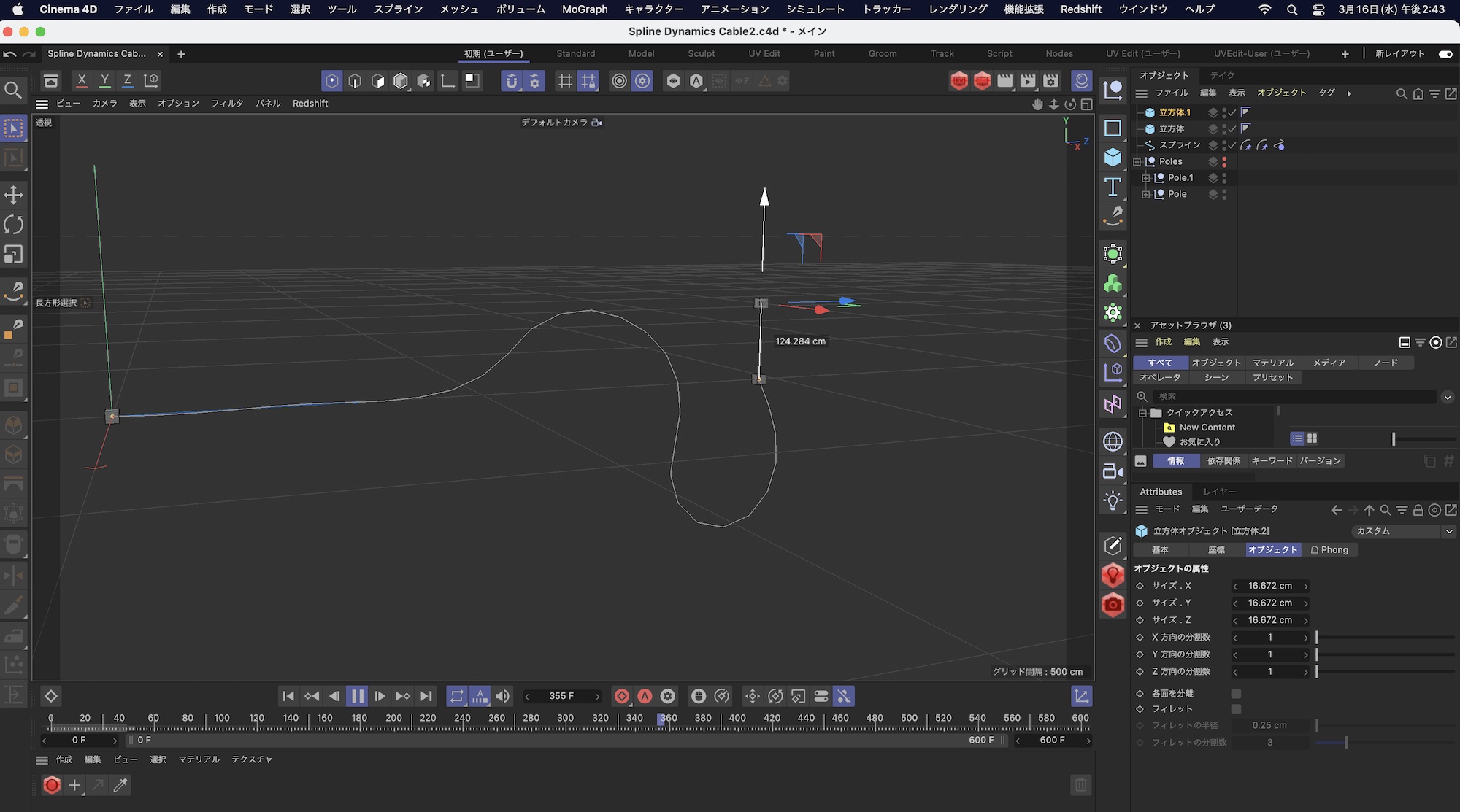Viewport: 1460px width, 812px height.
Task: Expand the Pole.1 object in hierarchy
Action: tap(1145, 178)
